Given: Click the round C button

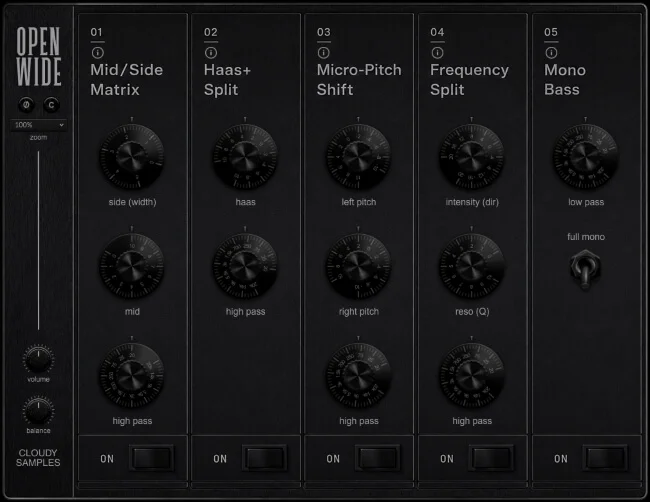Looking at the screenshot, I should (51, 105).
